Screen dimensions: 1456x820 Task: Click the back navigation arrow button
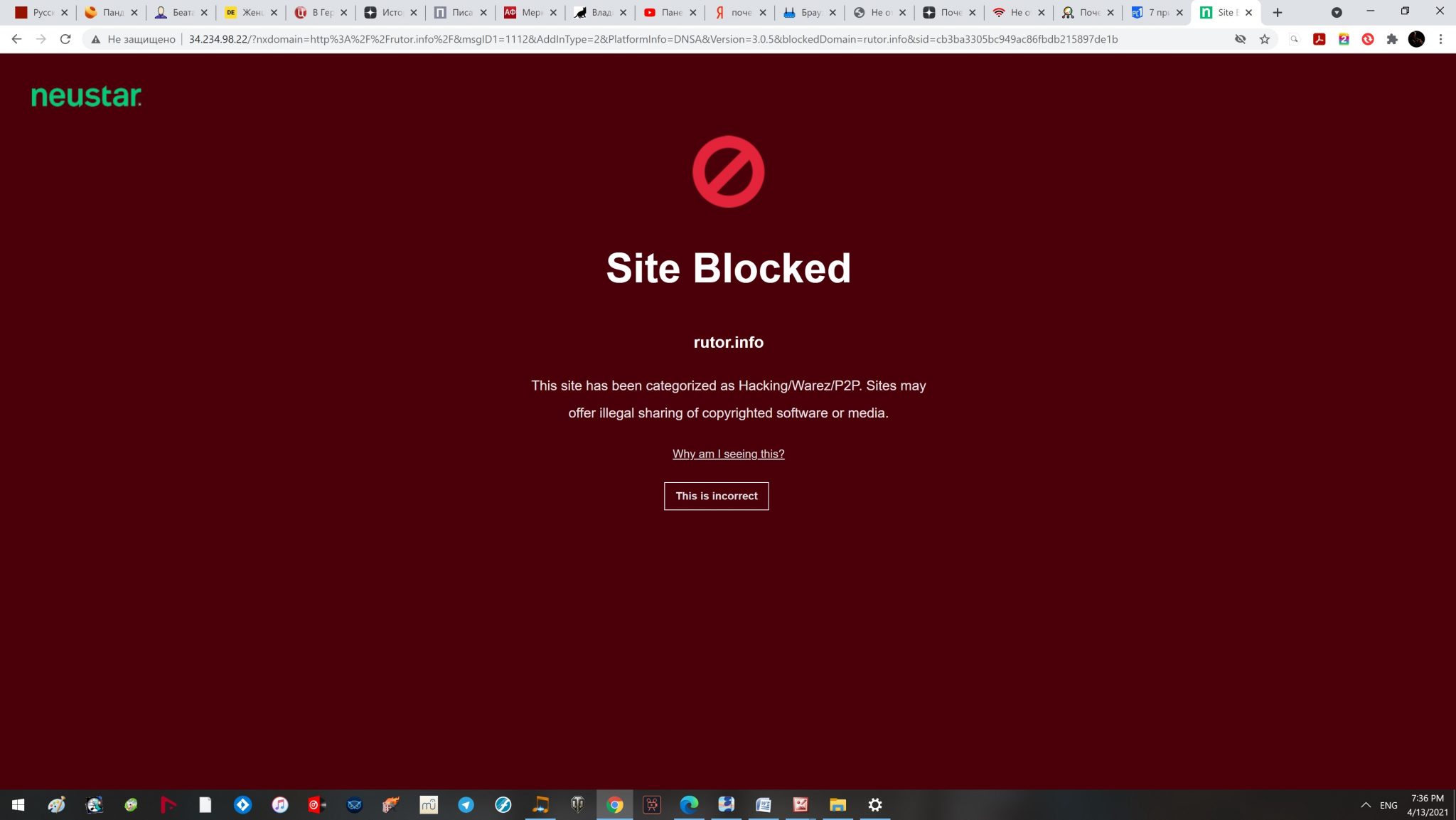point(16,38)
